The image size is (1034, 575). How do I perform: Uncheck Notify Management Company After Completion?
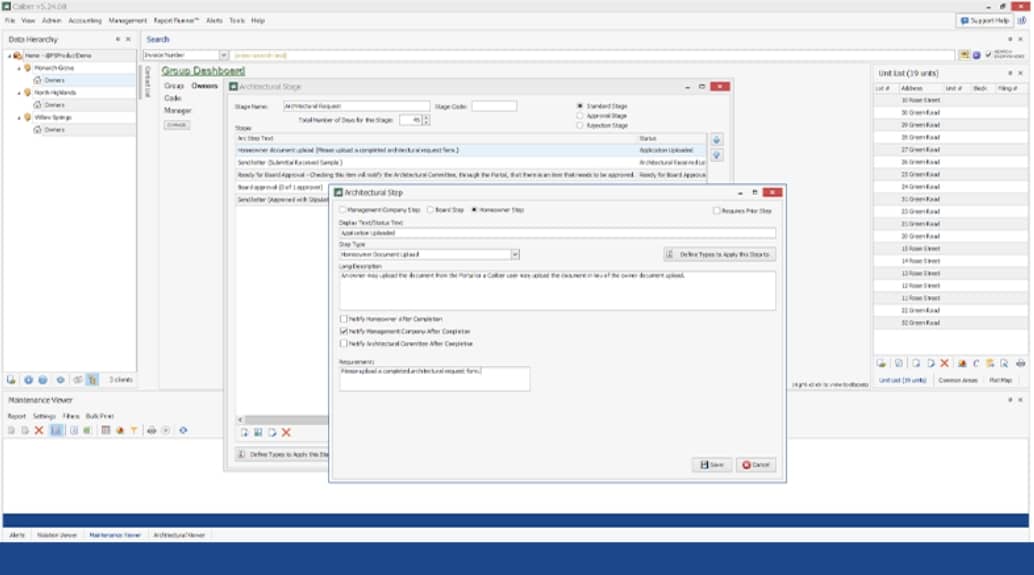coord(344,332)
